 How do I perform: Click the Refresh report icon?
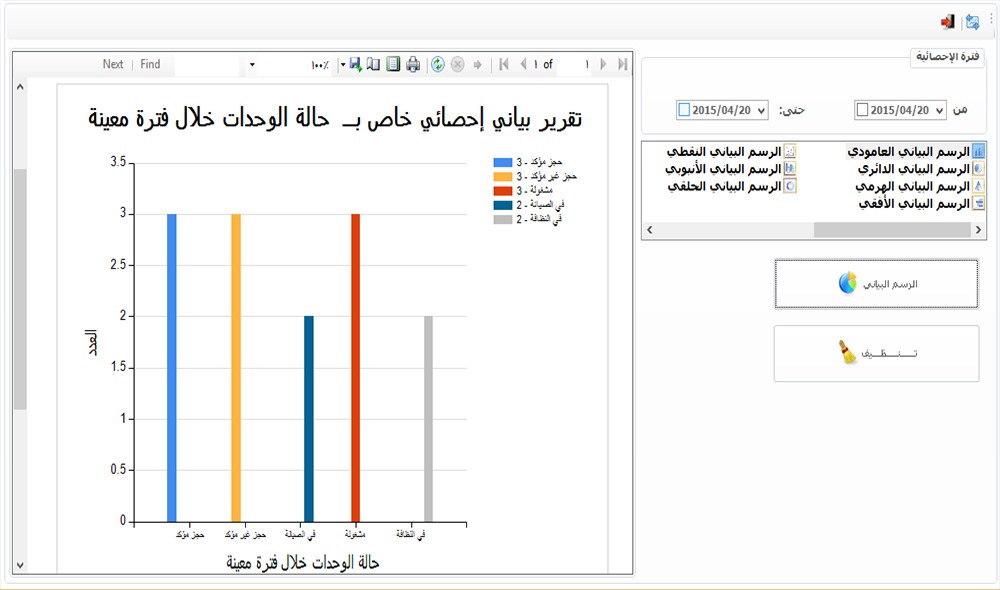[x=436, y=63]
